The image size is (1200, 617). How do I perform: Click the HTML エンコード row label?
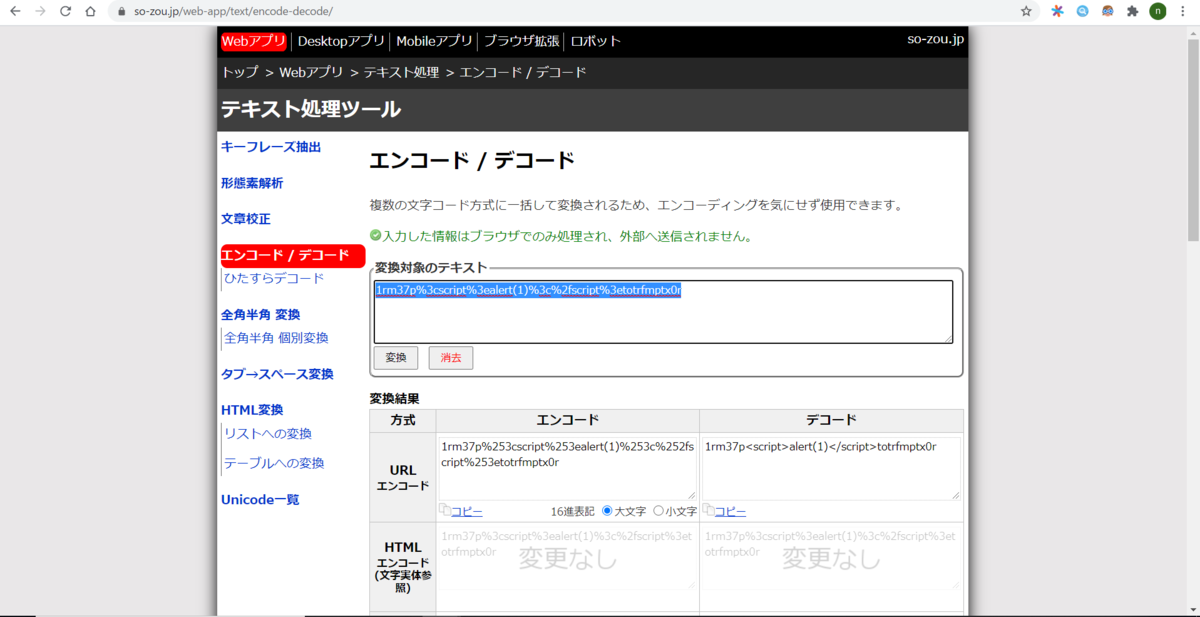[403, 566]
